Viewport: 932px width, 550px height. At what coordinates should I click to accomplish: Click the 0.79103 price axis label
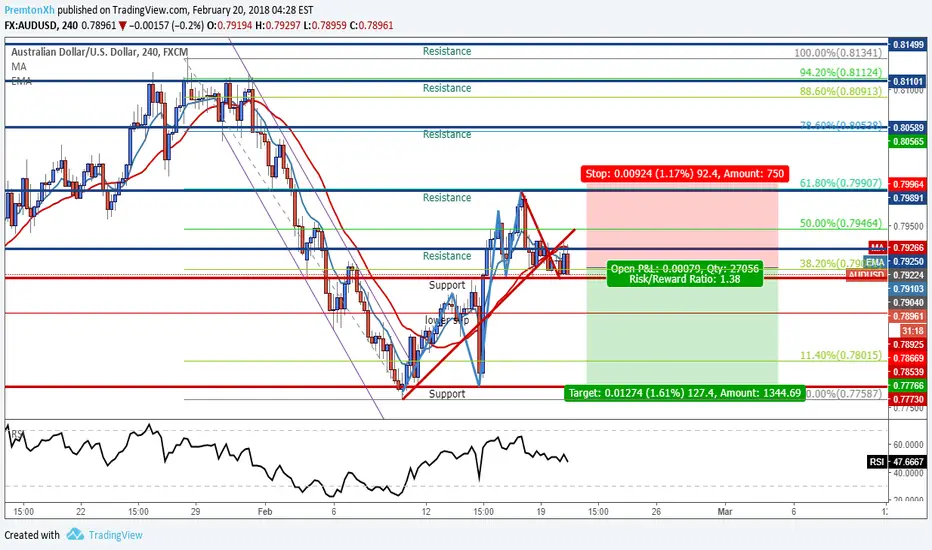pyautogui.click(x=908, y=289)
